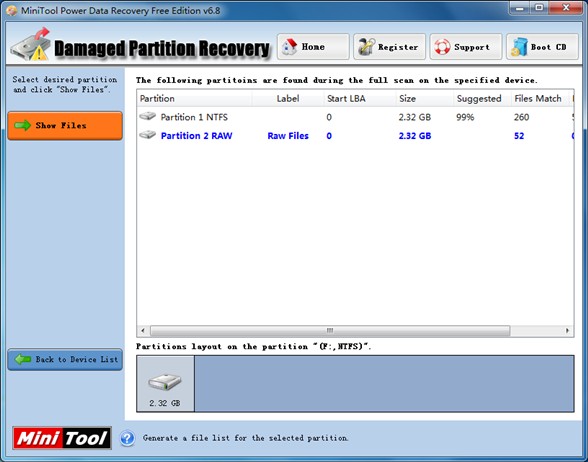The height and width of the screenshot is (462, 588).
Task: Maximize the MiniTool window
Action: point(539,8)
